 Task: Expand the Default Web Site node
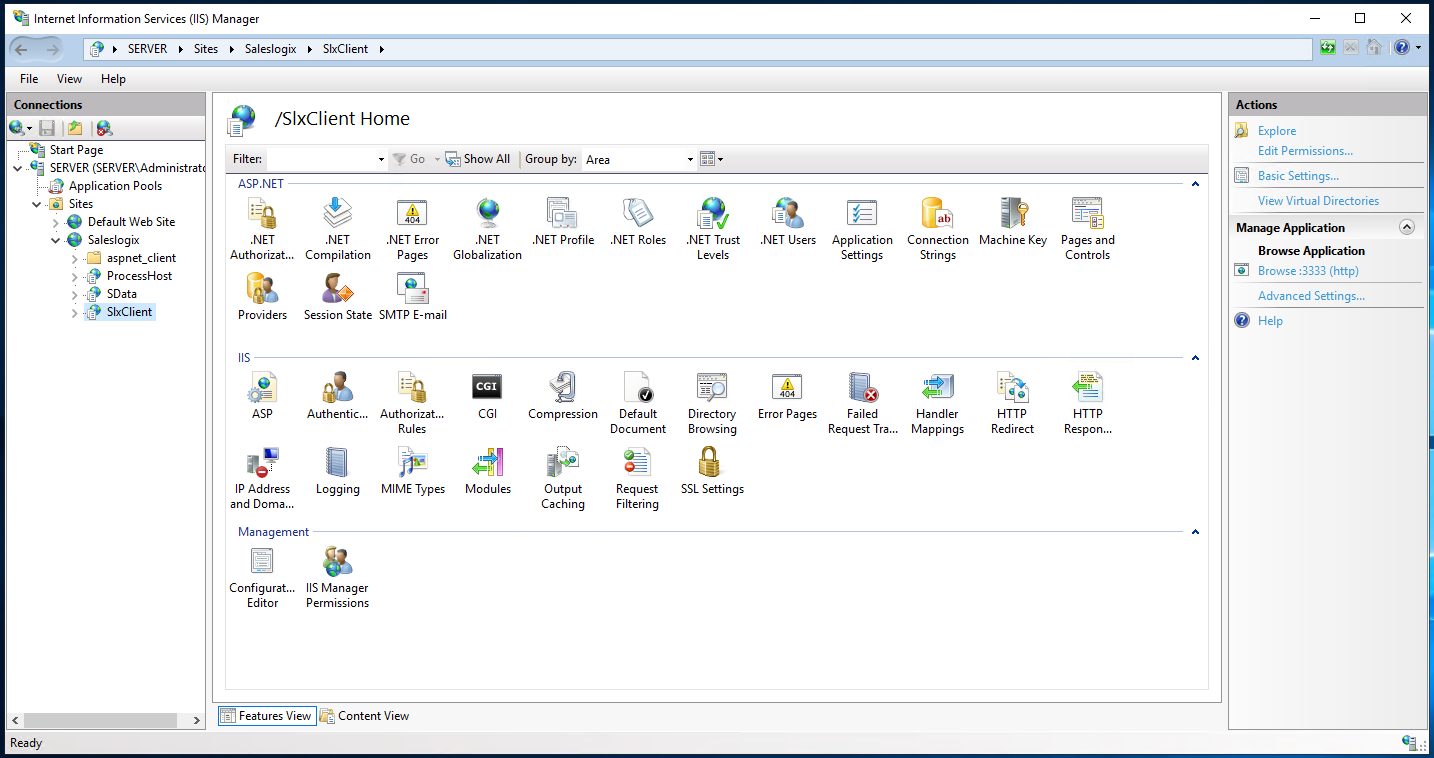point(56,222)
